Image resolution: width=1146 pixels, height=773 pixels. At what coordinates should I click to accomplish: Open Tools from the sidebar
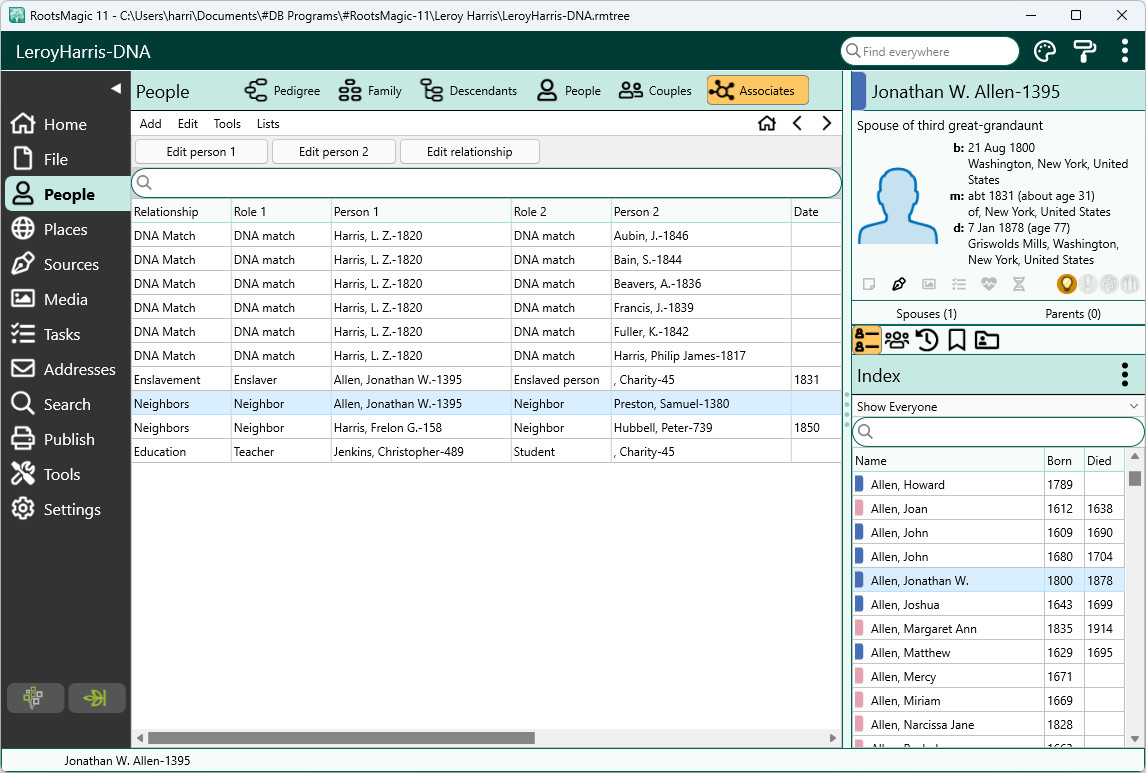tap(46, 474)
